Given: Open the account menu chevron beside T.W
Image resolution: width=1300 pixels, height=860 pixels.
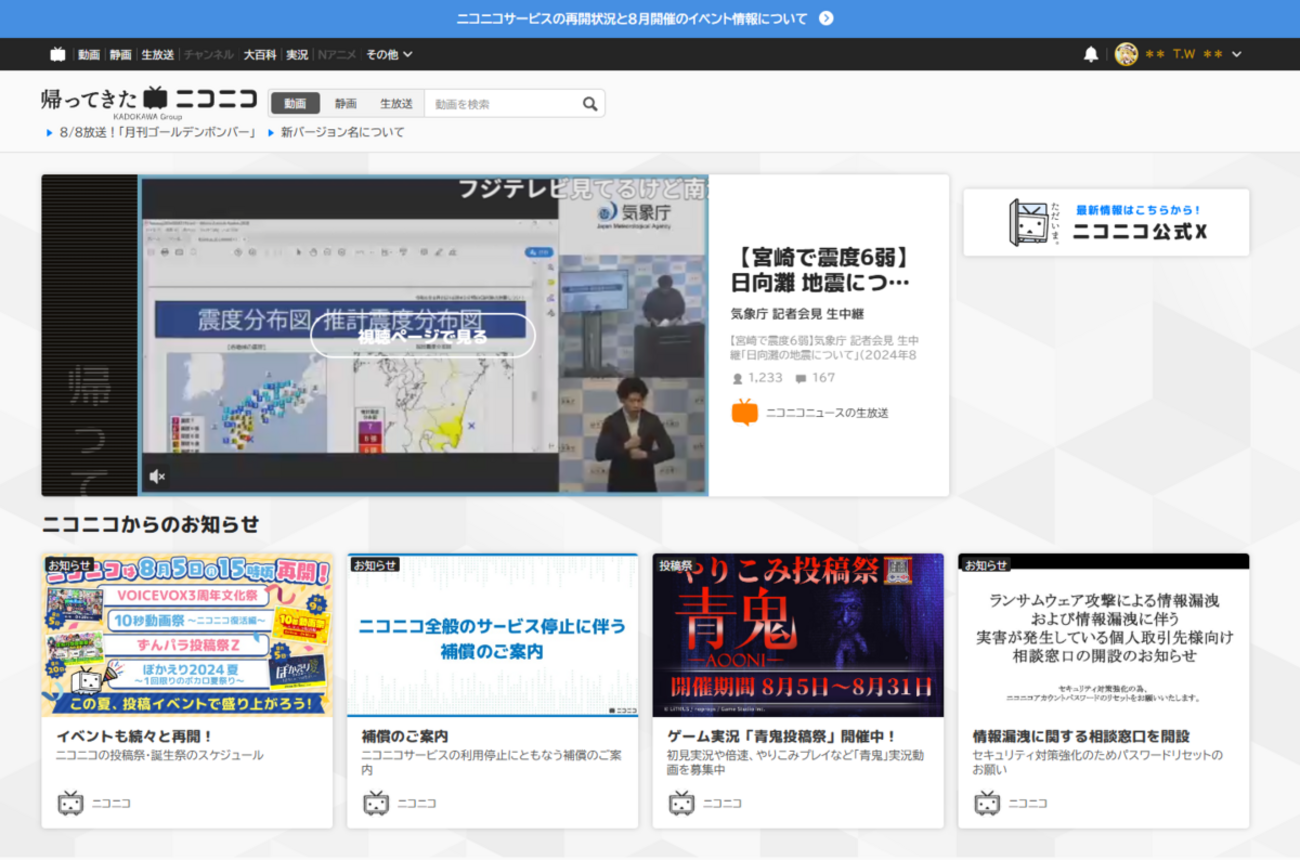Looking at the screenshot, I should (x=1238, y=55).
